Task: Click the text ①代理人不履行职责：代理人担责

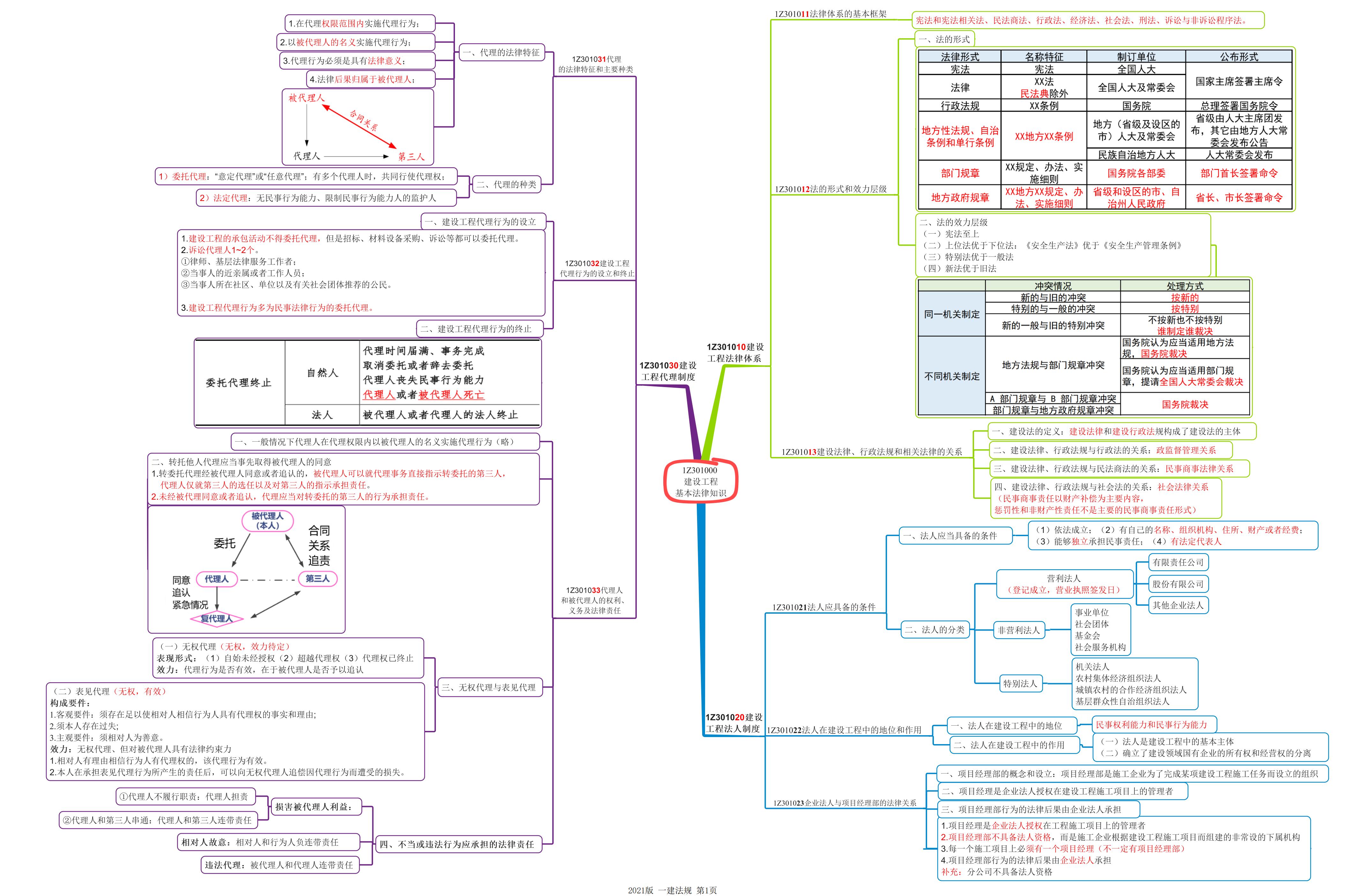Action: [184, 796]
